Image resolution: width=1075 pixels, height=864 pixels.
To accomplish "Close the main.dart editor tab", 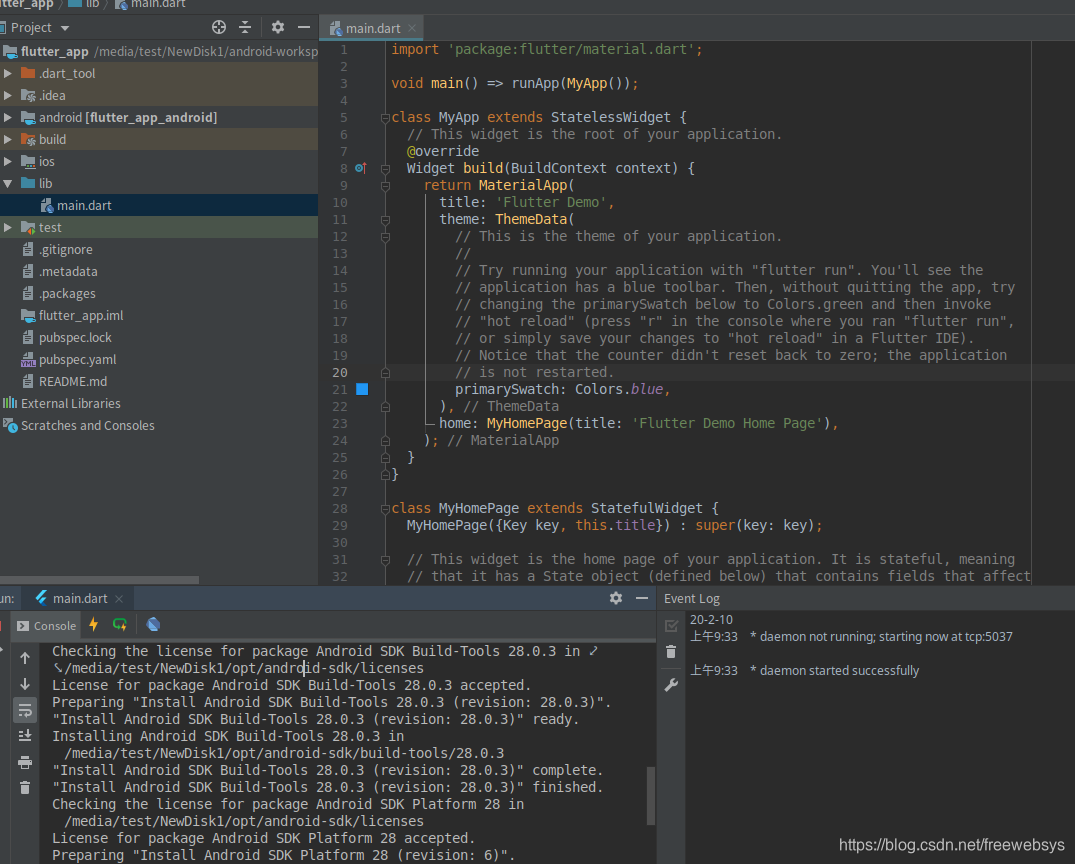I will 412,28.
